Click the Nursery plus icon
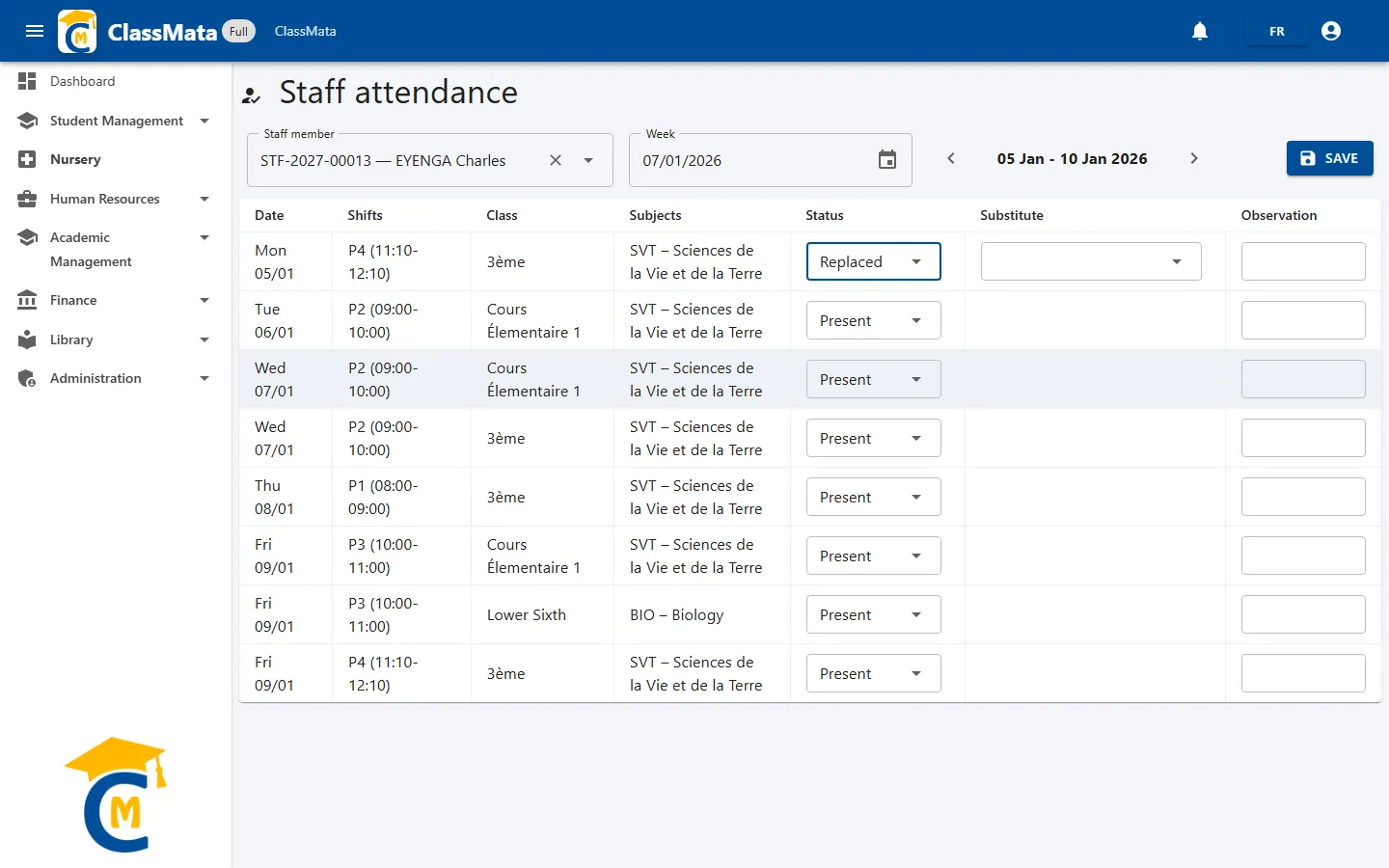1389x868 pixels. [x=27, y=159]
